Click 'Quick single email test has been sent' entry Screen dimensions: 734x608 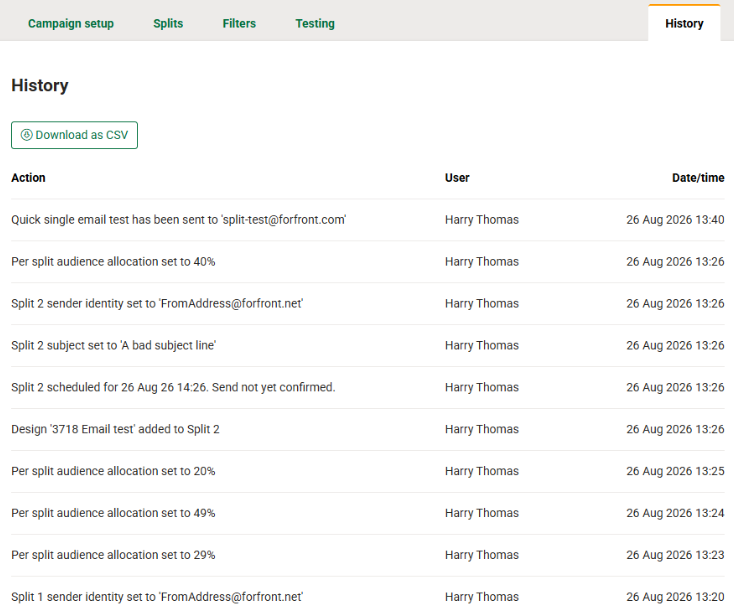tap(179, 220)
